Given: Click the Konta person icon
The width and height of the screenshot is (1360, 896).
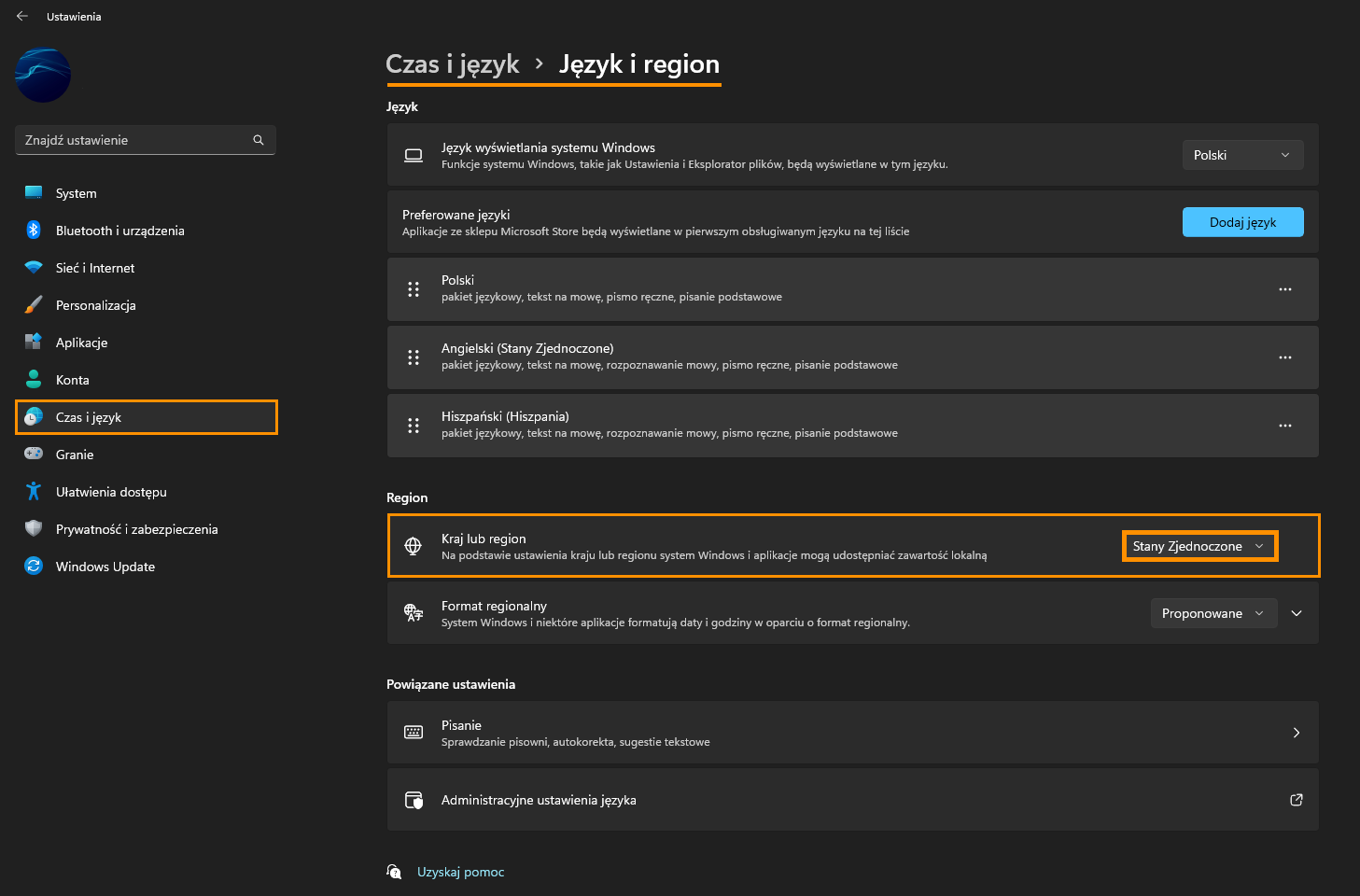Looking at the screenshot, I should pyautogui.click(x=34, y=380).
